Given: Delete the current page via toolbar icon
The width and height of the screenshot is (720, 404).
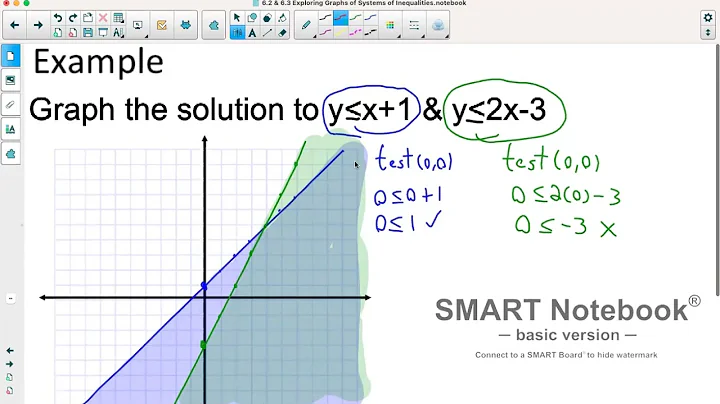Looking at the screenshot, I should (73, 33).
